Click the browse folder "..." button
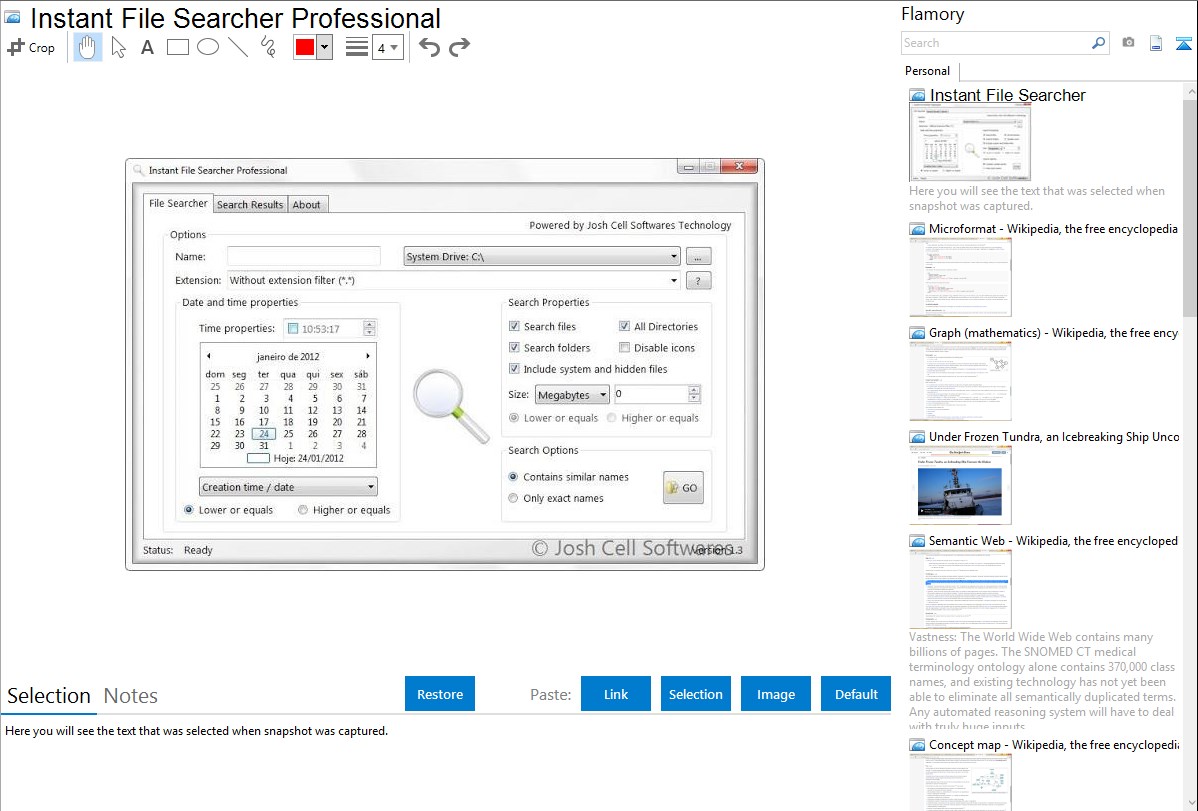Screen dimensions: 1198x811 [698, 256]
